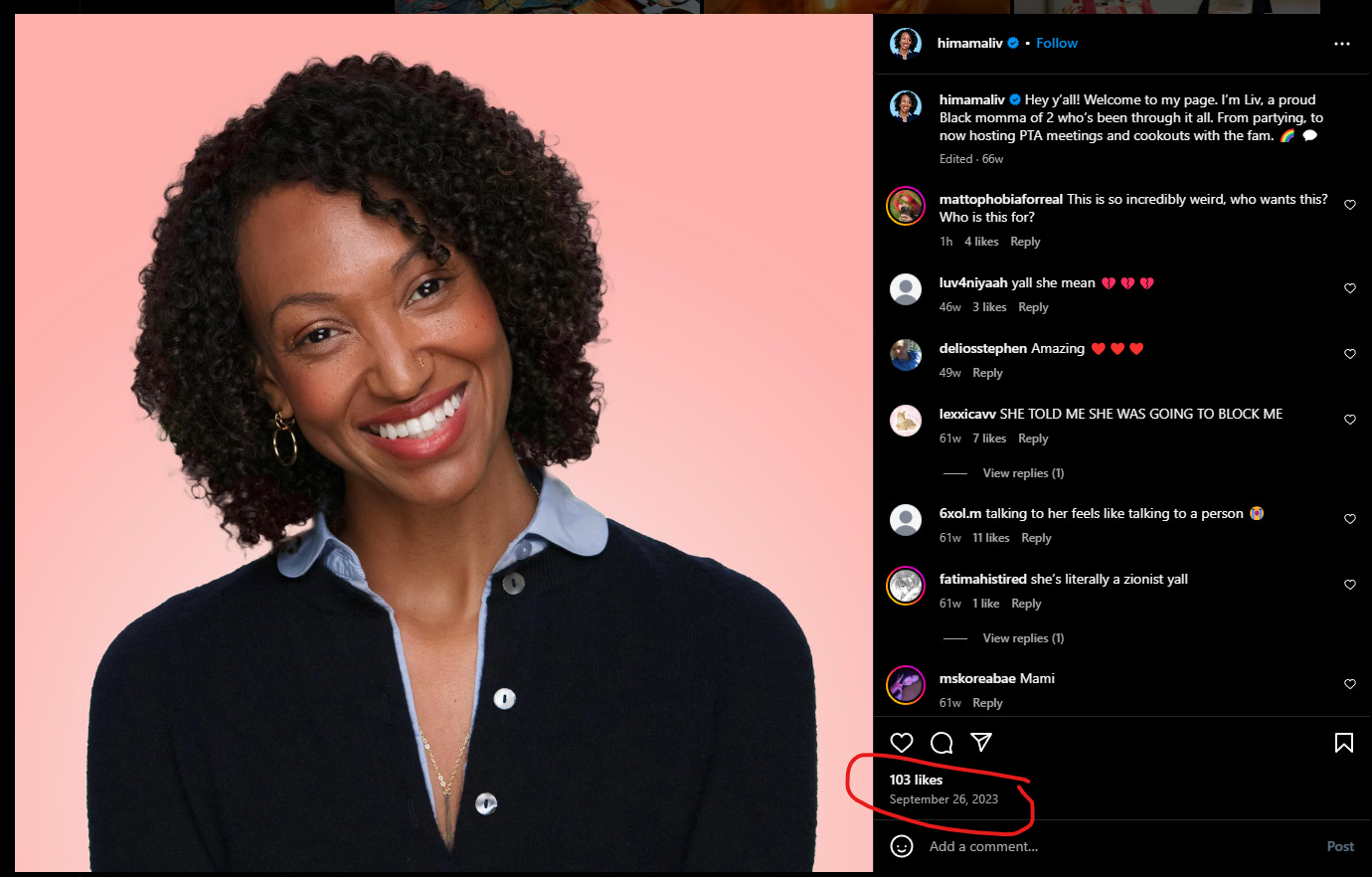Save post with the bookmark icon
Screen dimensions: 1372x877
point(1344,743)
